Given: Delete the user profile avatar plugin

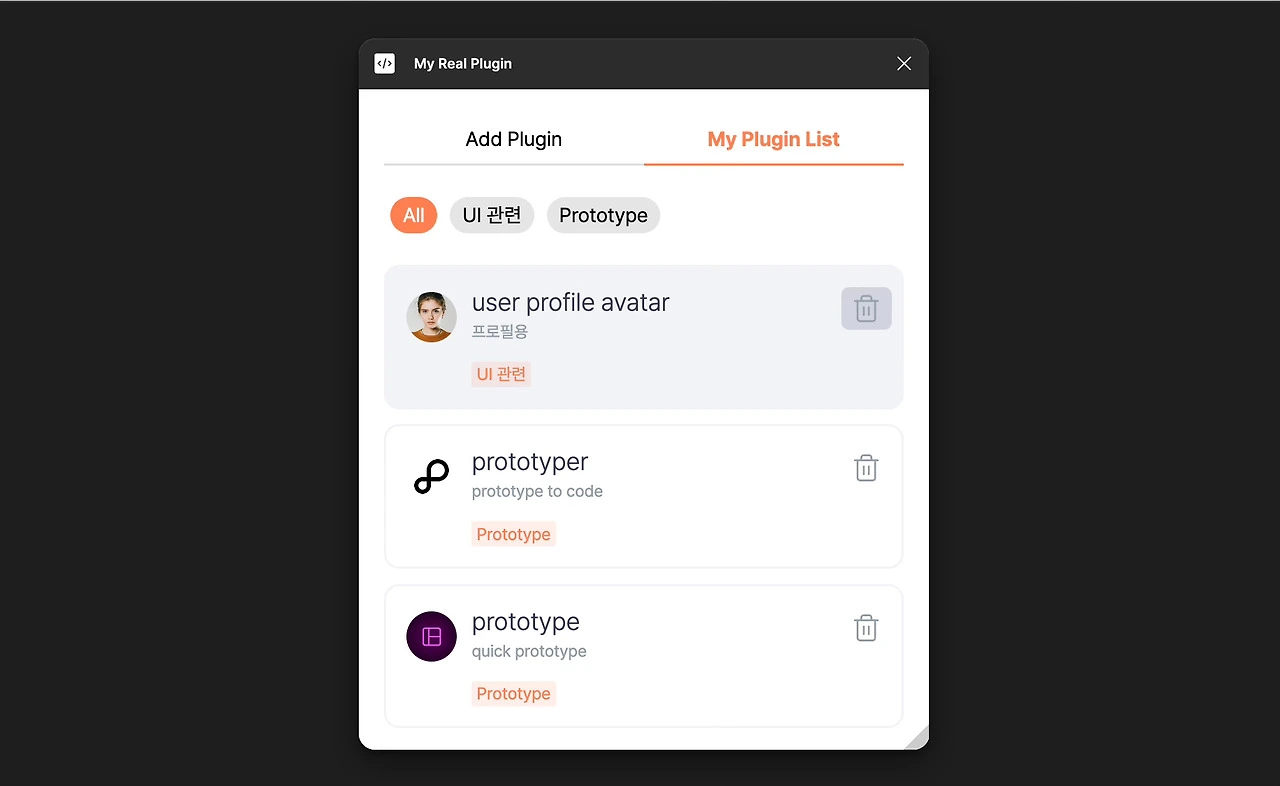Looking at the screenshot, I should click(866, 309).
